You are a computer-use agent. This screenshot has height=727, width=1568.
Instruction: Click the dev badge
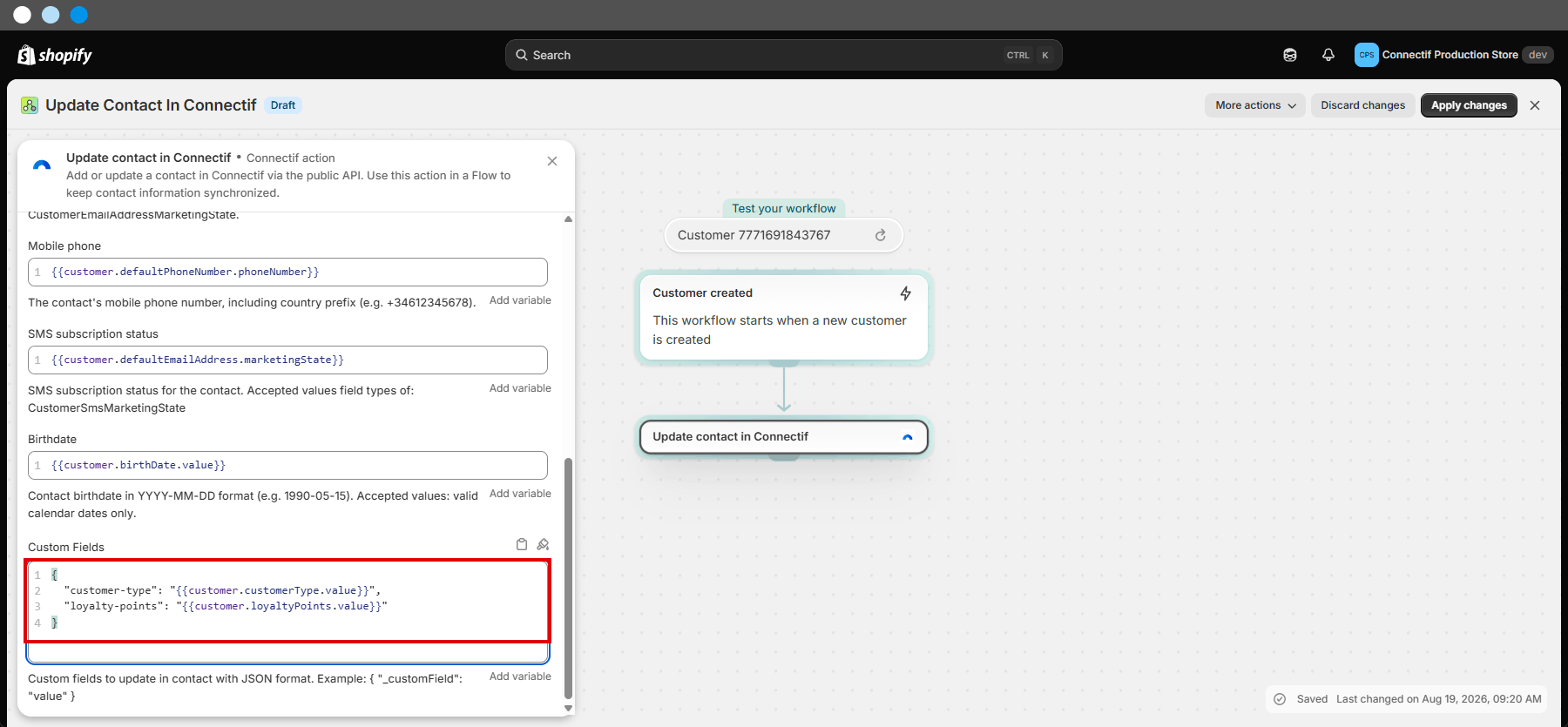point(1538,55)
